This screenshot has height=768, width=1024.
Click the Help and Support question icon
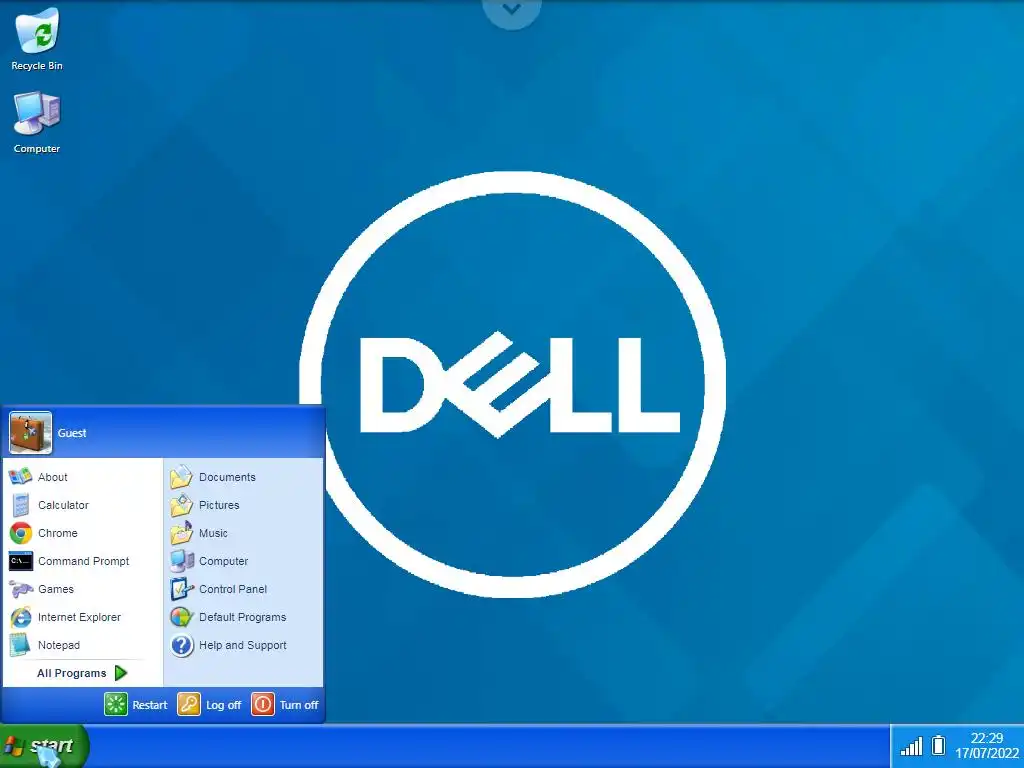pyautogui.click(x=182, y=645)
